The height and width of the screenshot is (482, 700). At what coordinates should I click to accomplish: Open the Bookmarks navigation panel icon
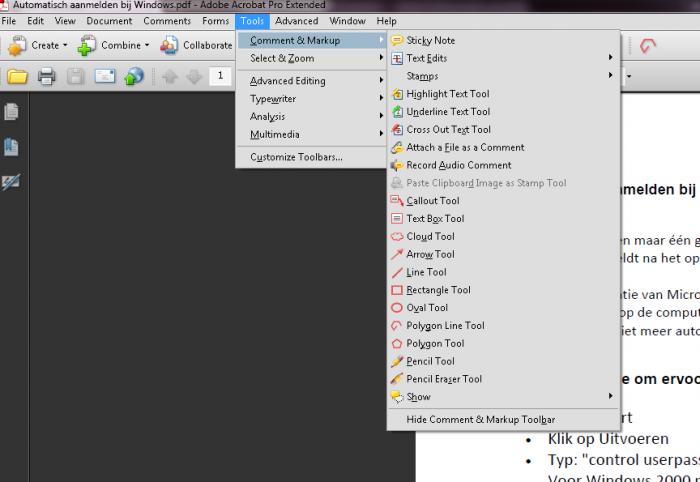11,147
